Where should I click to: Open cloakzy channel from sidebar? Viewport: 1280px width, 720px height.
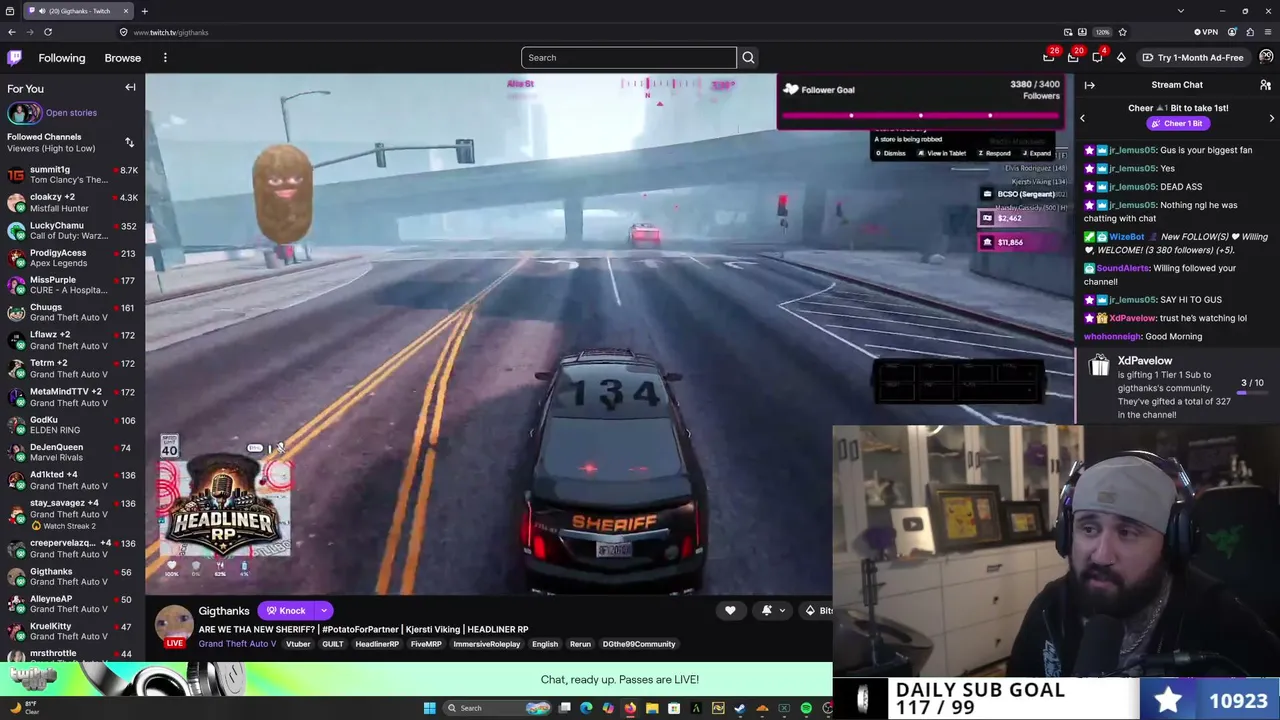click(72, 203)
